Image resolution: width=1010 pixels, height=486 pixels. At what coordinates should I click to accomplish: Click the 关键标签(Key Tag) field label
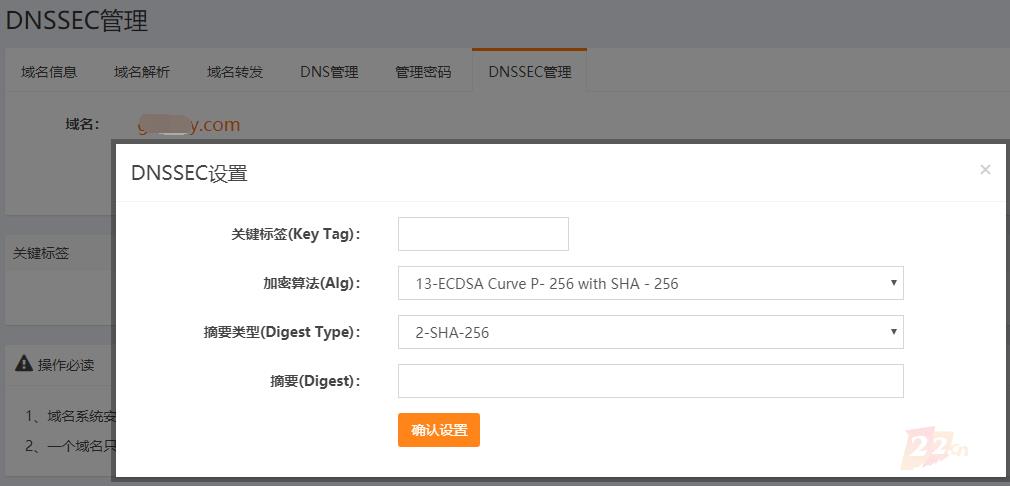[295, 234]
